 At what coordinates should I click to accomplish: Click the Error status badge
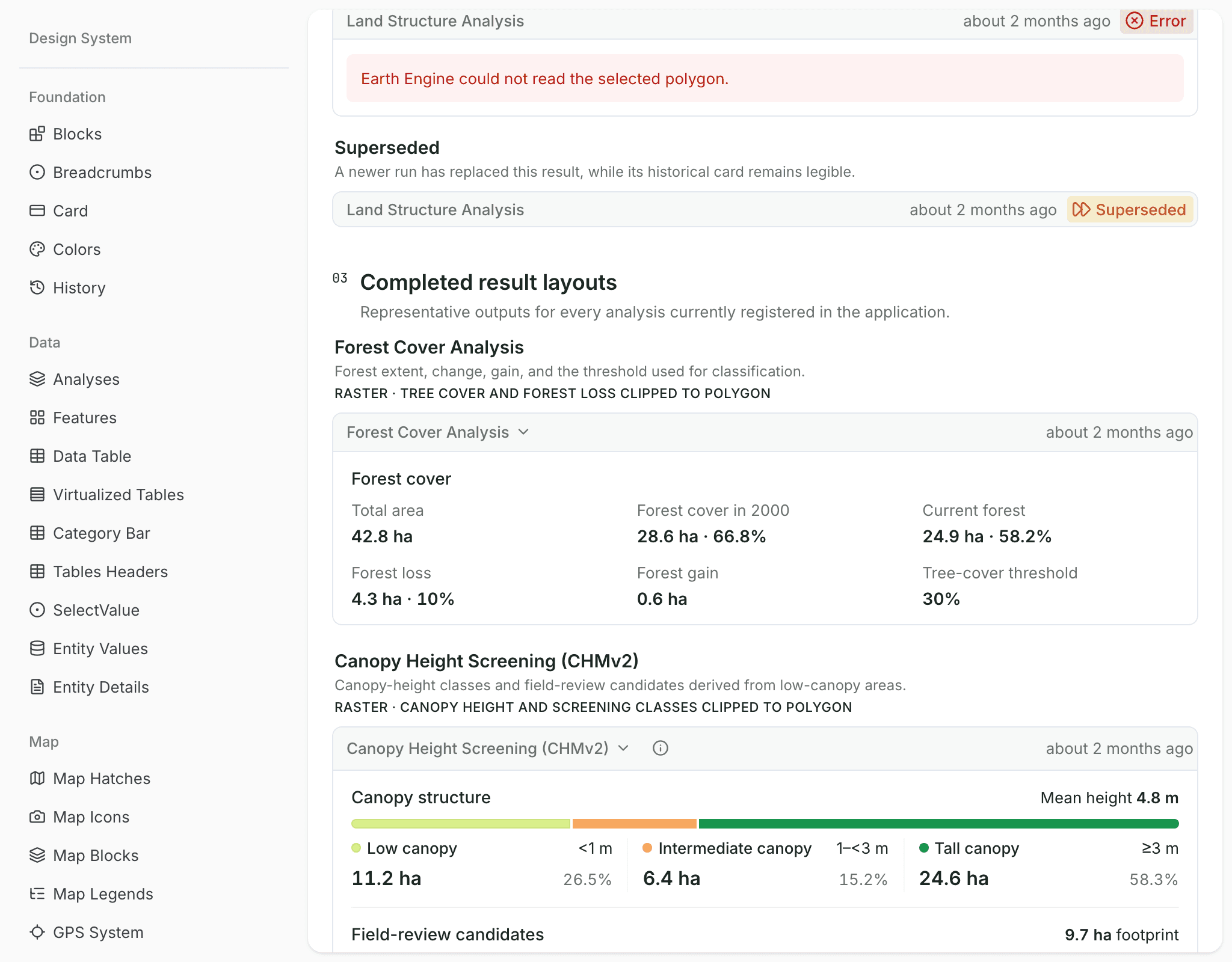pyautogui.click(x=1156, y=21)
